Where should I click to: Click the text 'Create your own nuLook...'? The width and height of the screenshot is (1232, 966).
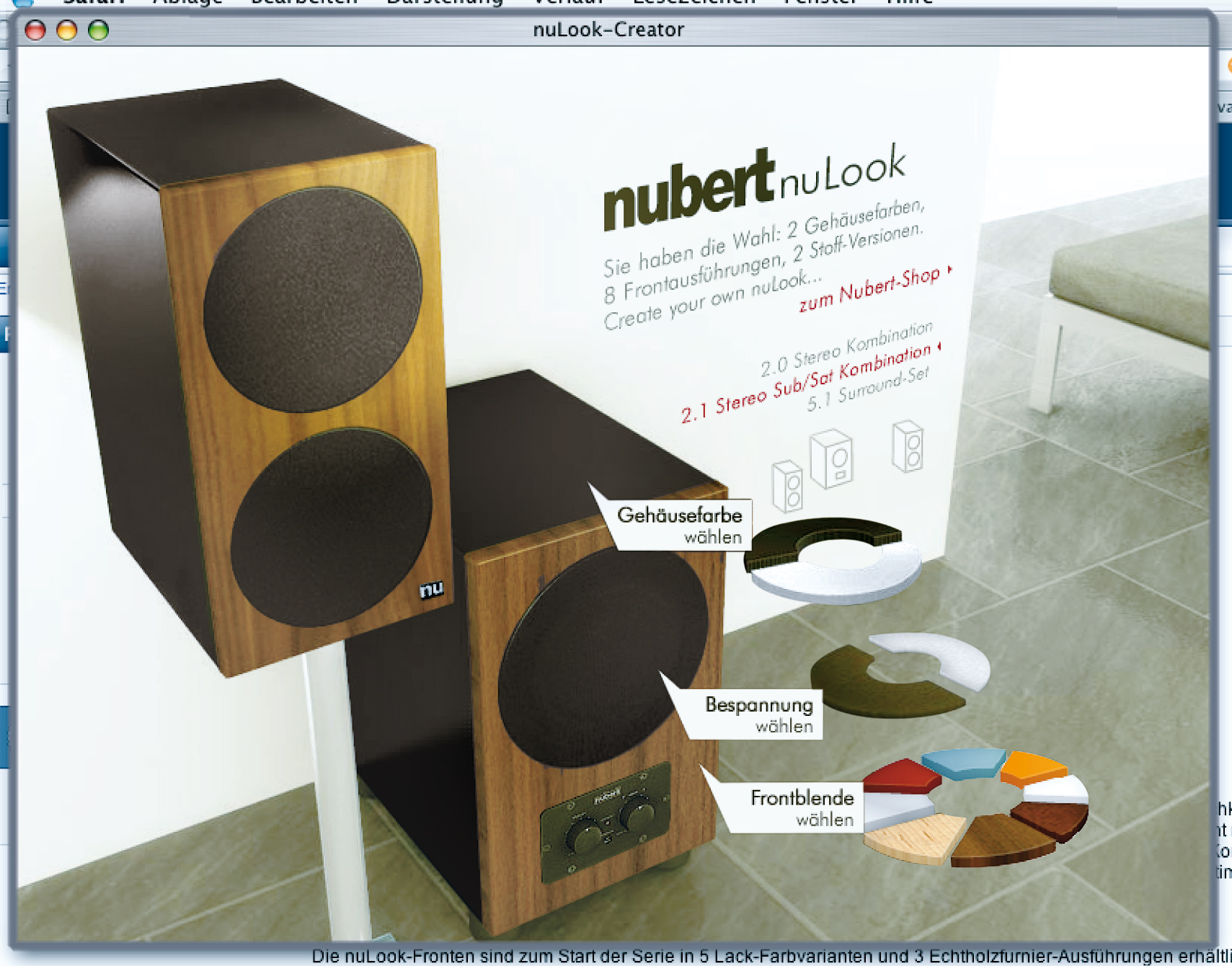712,301
